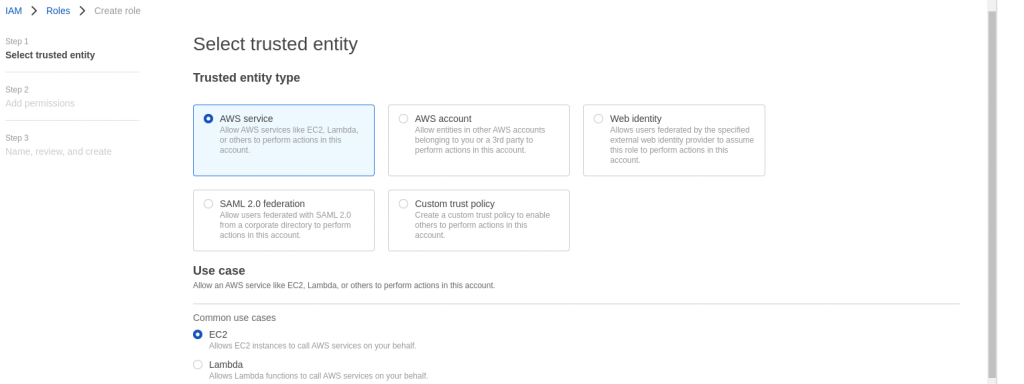This screenshot has width=1024, height=384.
Task: Open Step 2 Add permissions
Action: (40, 97)
